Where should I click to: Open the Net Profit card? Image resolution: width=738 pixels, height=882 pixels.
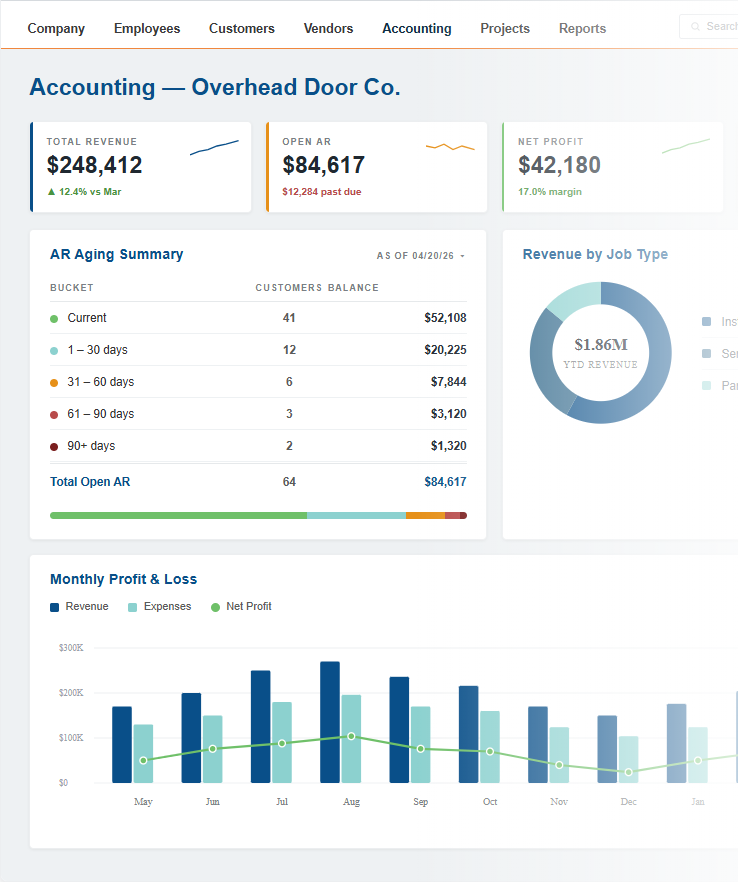point(613,167)
